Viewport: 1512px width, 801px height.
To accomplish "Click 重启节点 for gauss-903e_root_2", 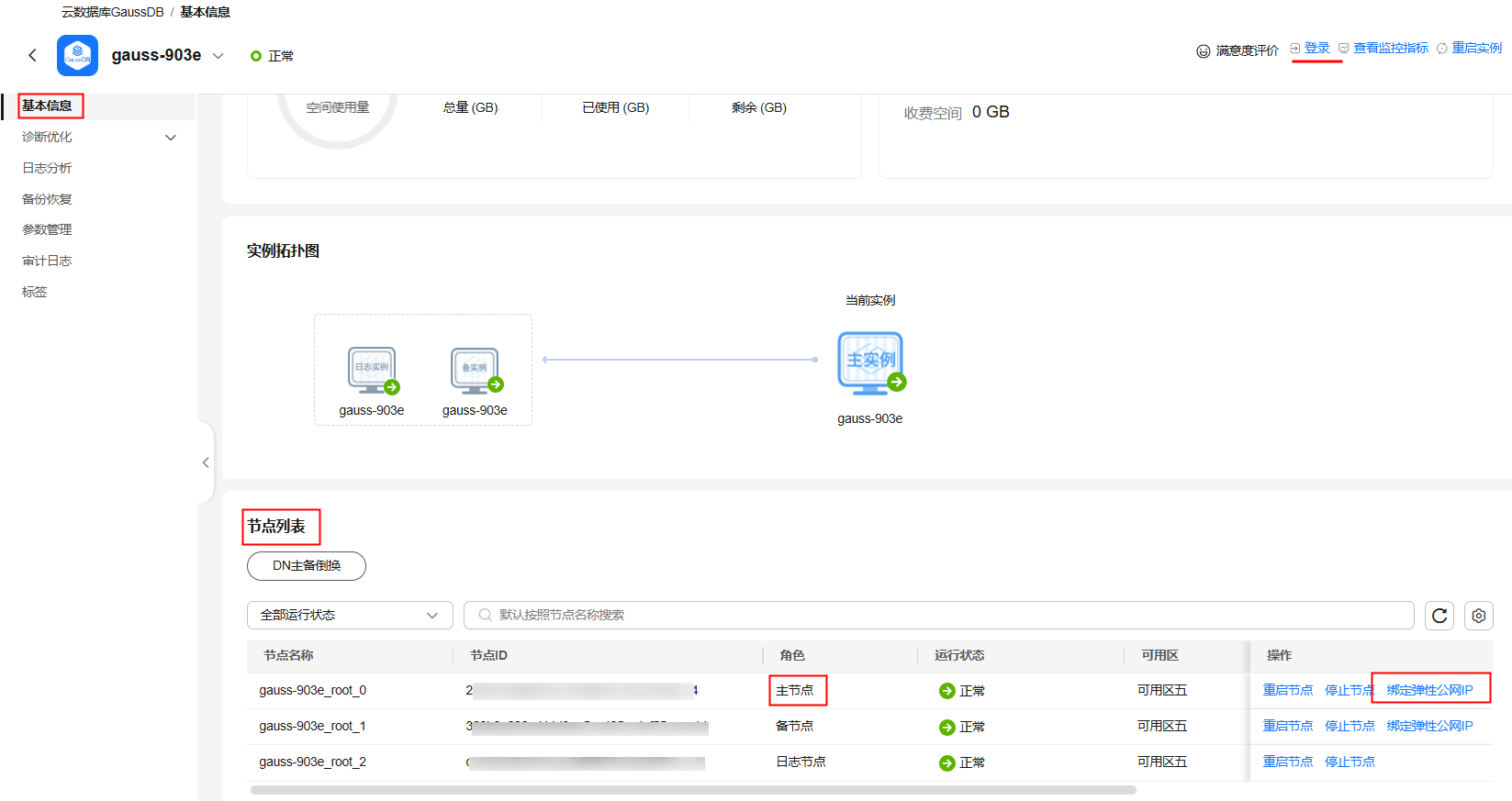I will tap(1288, 762).
